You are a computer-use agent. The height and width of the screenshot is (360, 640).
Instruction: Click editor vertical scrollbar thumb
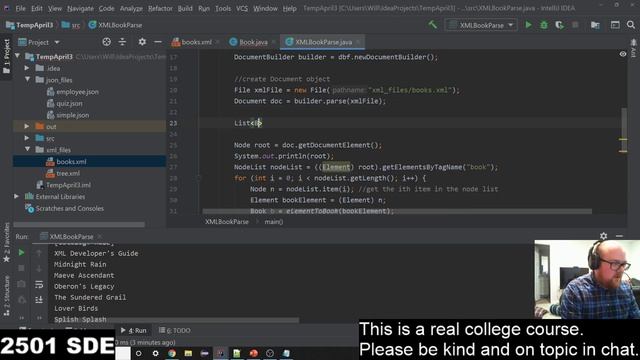623,129
